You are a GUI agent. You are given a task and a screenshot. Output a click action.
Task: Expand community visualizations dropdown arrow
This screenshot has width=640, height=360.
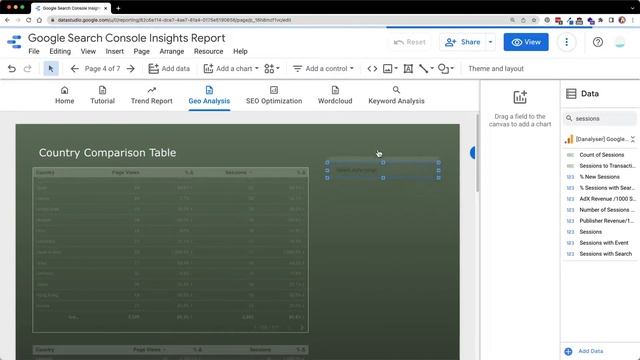(x=278, y=69)
